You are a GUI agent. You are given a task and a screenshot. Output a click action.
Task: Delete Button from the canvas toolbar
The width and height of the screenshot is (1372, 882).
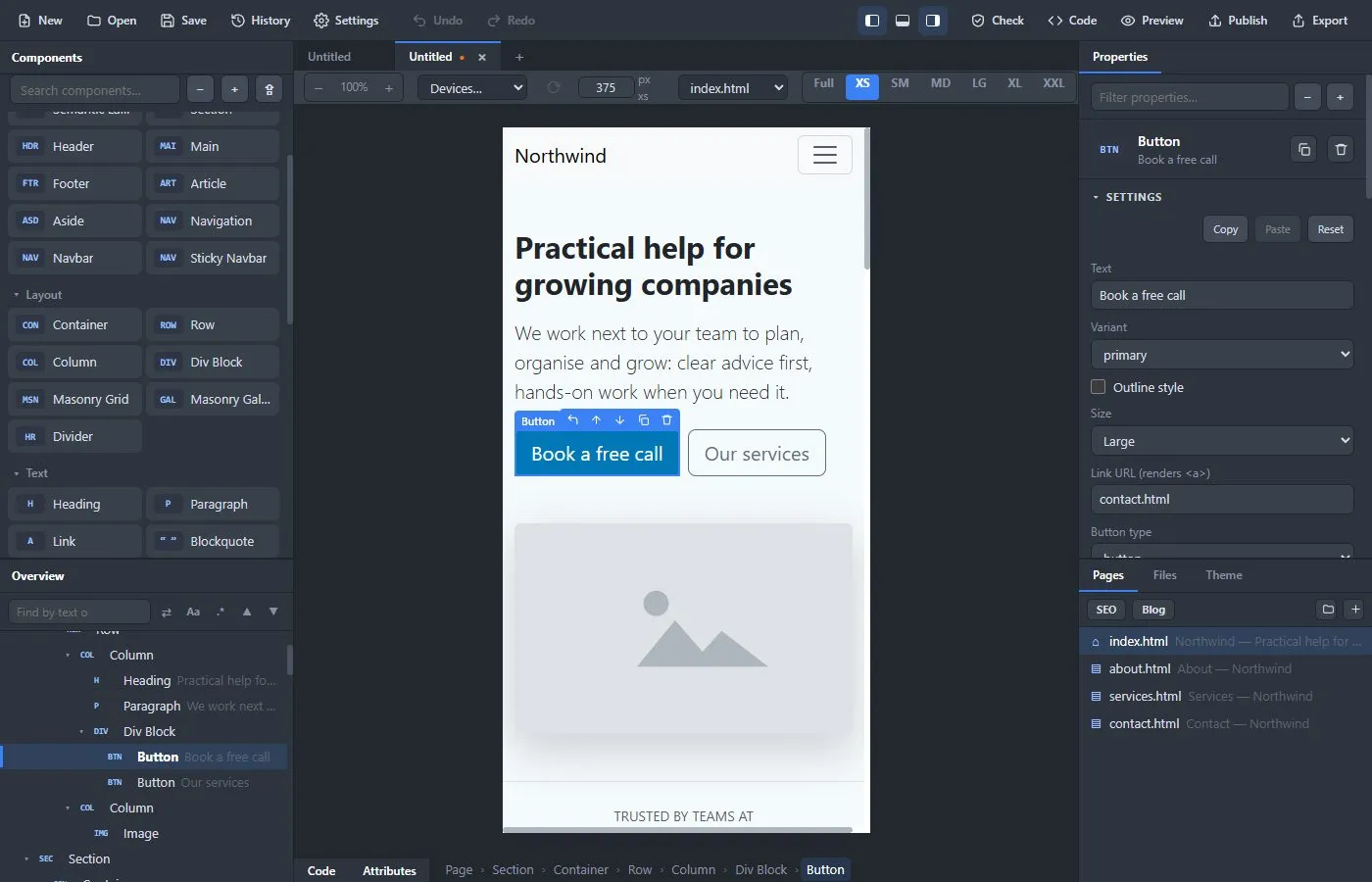point(667,420)
